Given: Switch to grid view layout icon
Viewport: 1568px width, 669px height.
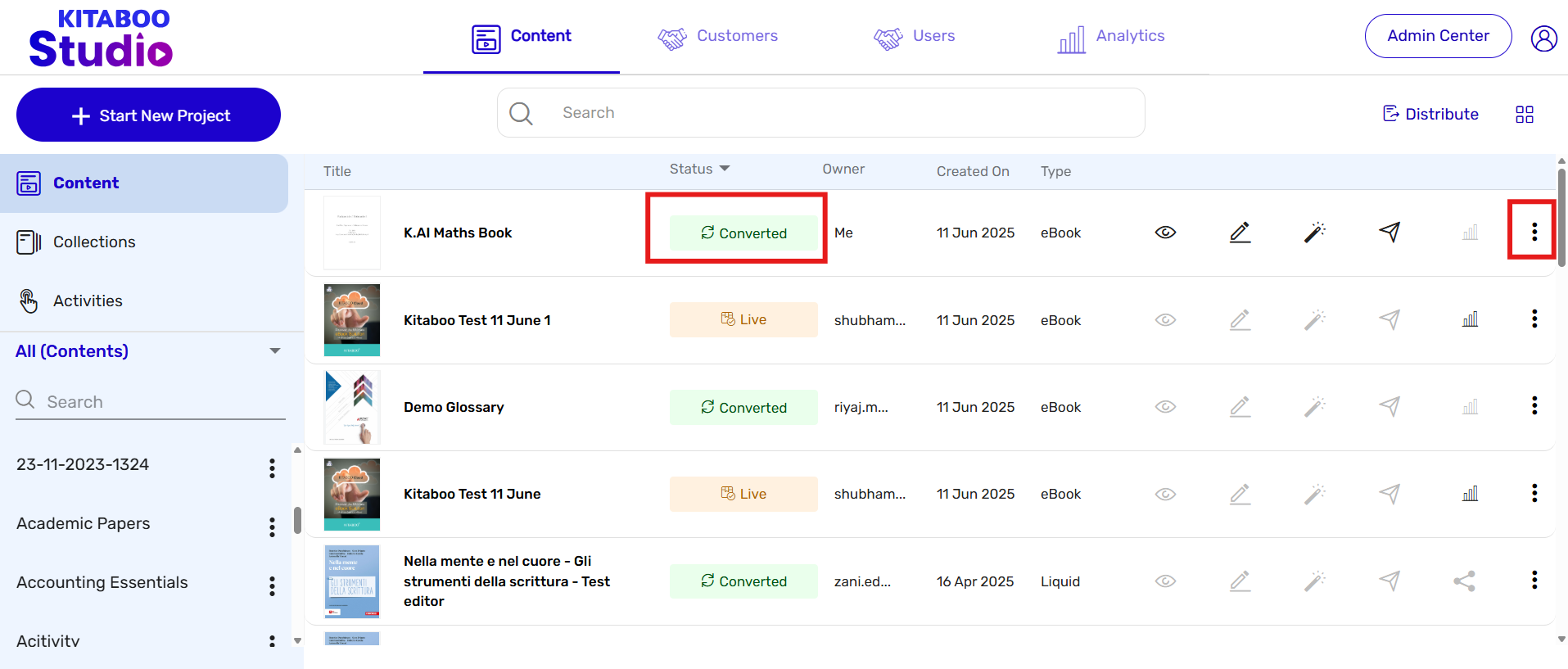Looking at the screenshot, I should click(x=1525, y=115).
